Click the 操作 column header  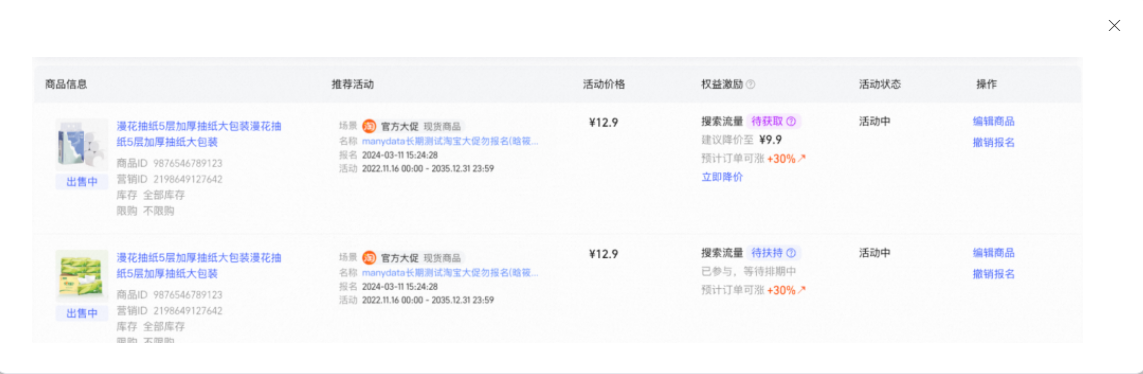click(987, 84)
